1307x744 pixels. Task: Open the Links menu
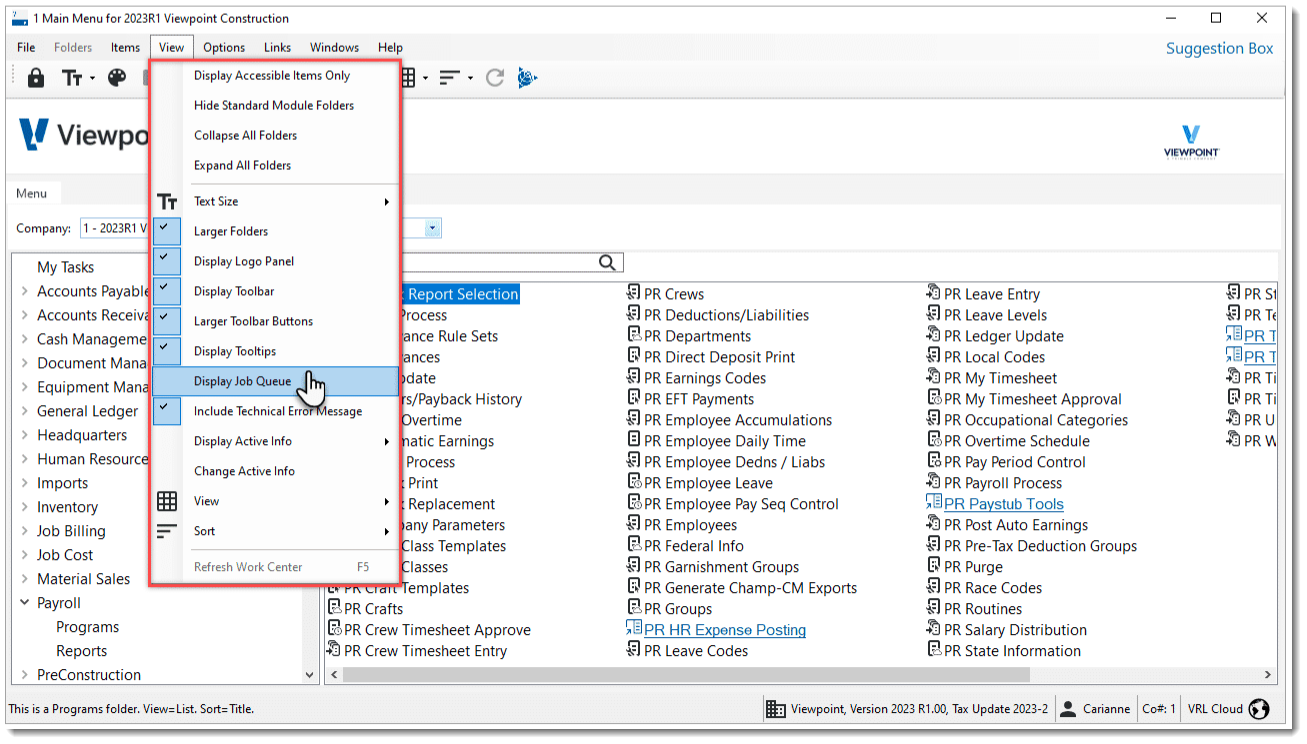point(277,47)
